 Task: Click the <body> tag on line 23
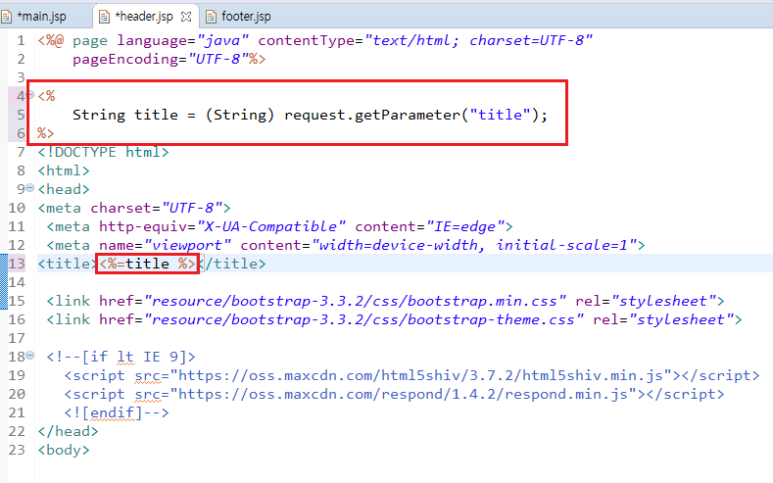[x=64, y=450]
